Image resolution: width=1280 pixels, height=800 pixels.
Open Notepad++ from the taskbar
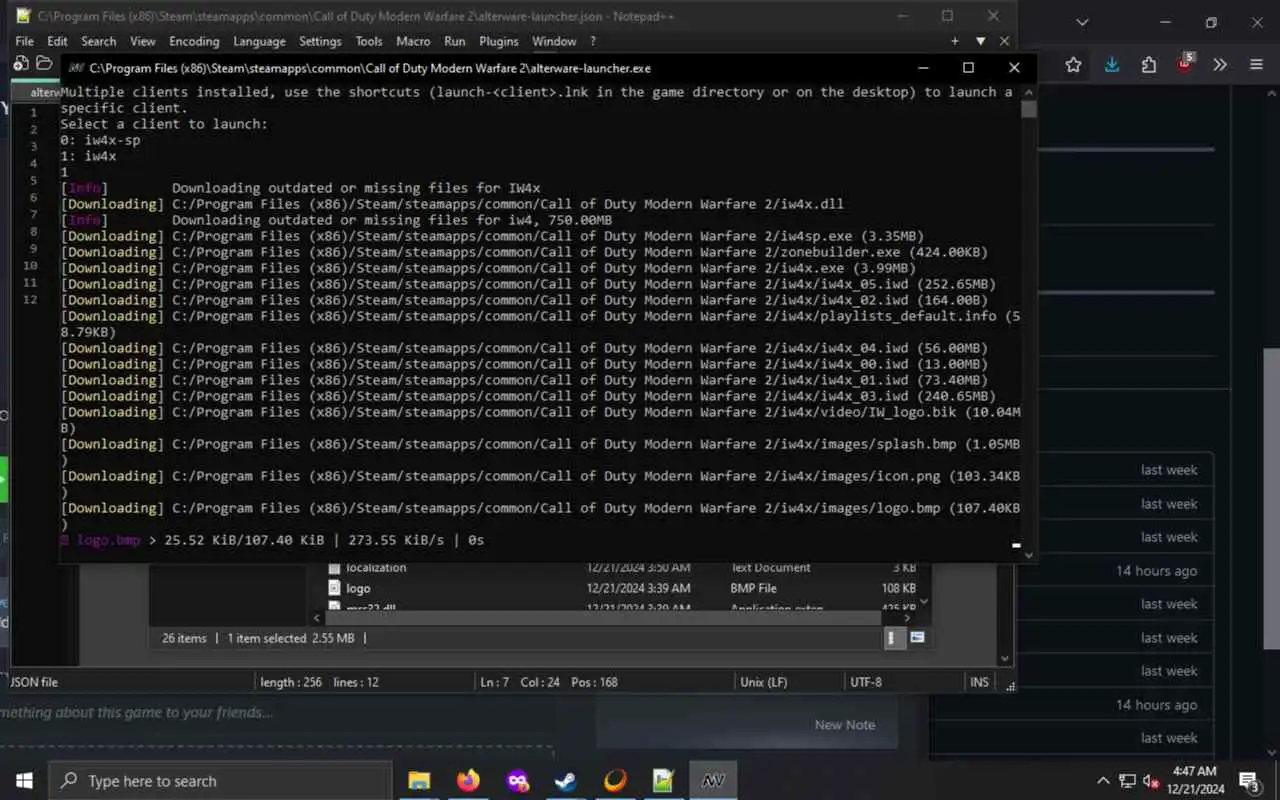pos(664,781)
